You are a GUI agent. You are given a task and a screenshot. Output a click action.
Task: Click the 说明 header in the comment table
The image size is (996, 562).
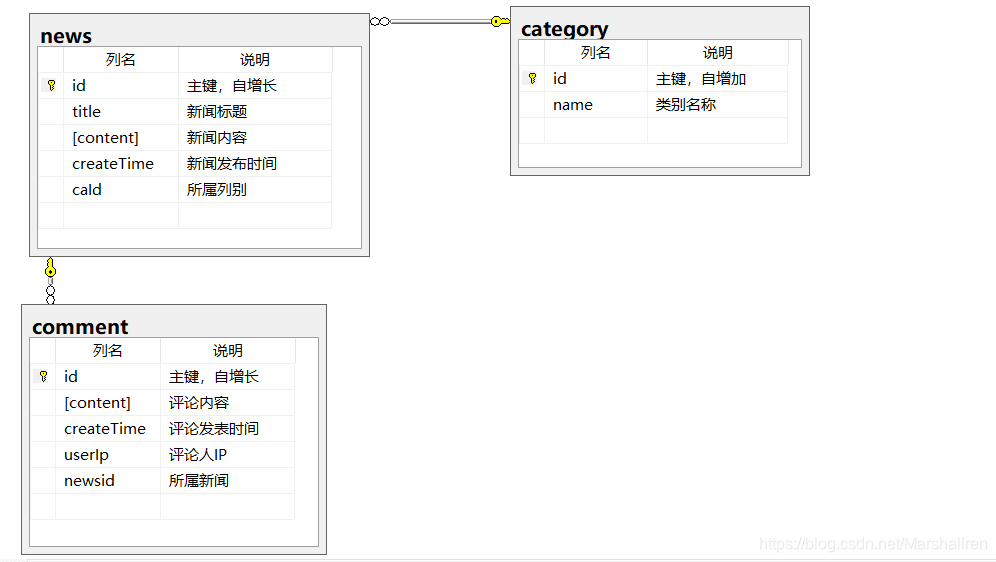227,351
